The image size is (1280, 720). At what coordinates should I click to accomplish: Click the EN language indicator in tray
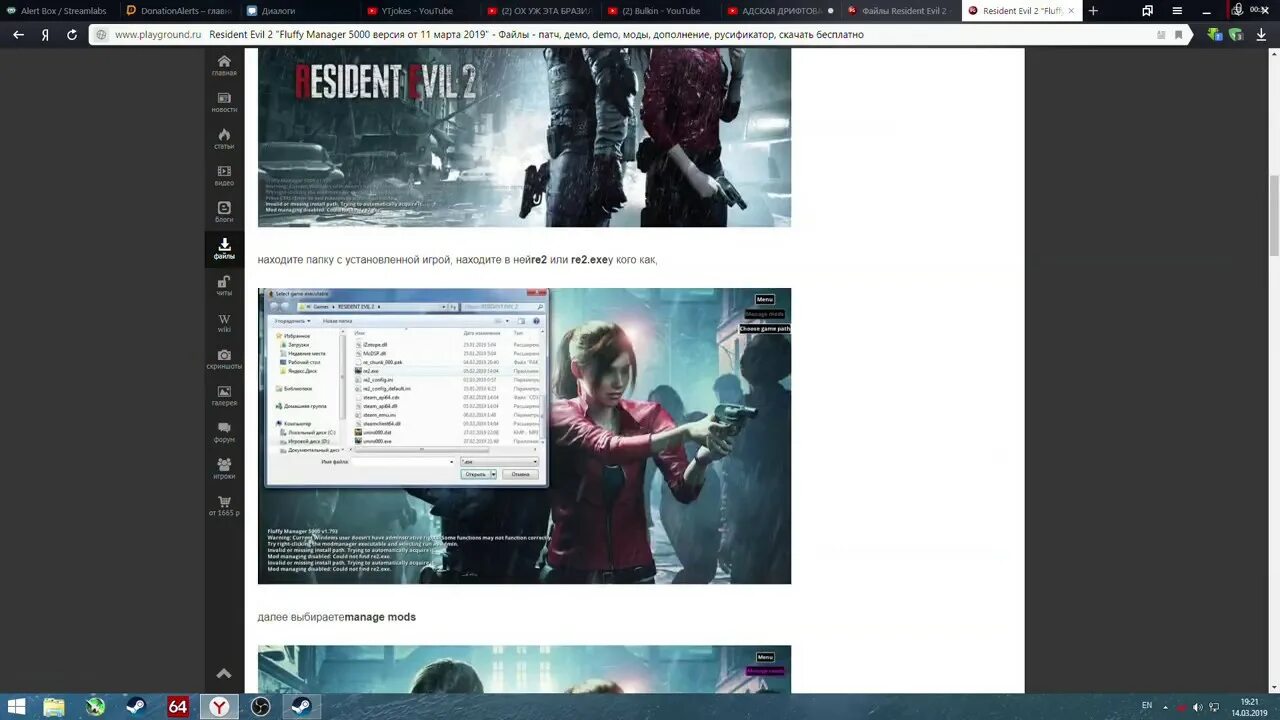click(x=1147, y=707)
